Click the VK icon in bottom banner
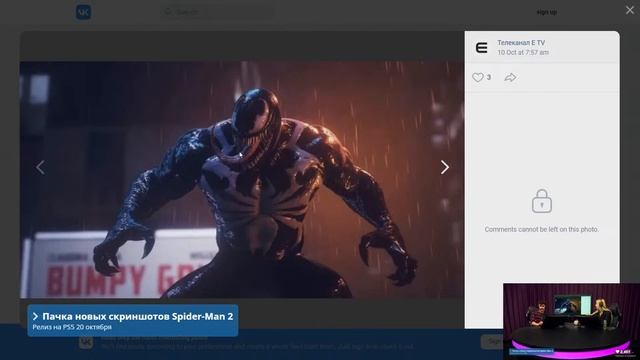640x360 pixels. point(86,342)
